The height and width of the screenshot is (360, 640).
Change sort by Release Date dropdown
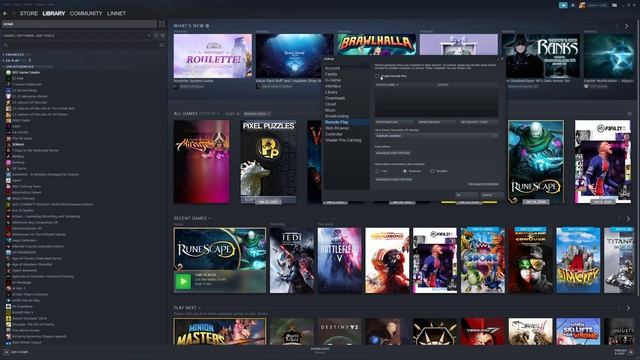[257, 114]
